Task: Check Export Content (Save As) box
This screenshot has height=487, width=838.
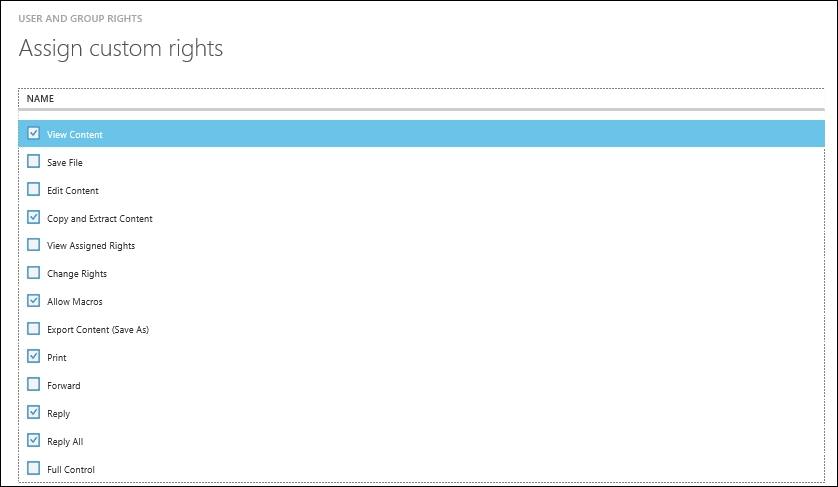Action: tap(33, 328)
